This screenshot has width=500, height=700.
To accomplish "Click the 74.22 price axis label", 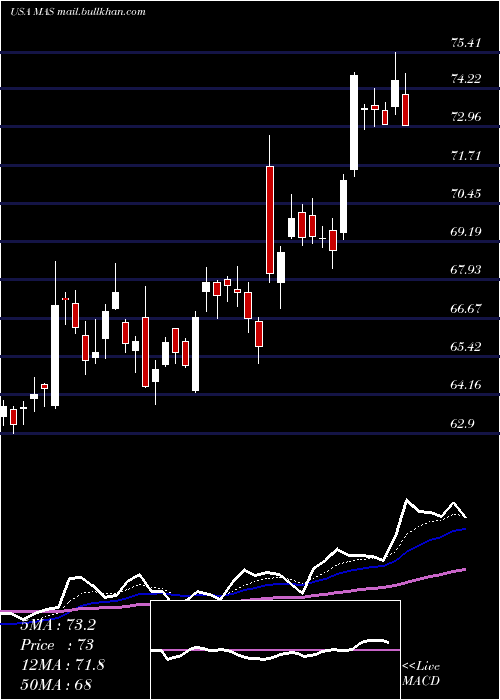I will (466, 79).
